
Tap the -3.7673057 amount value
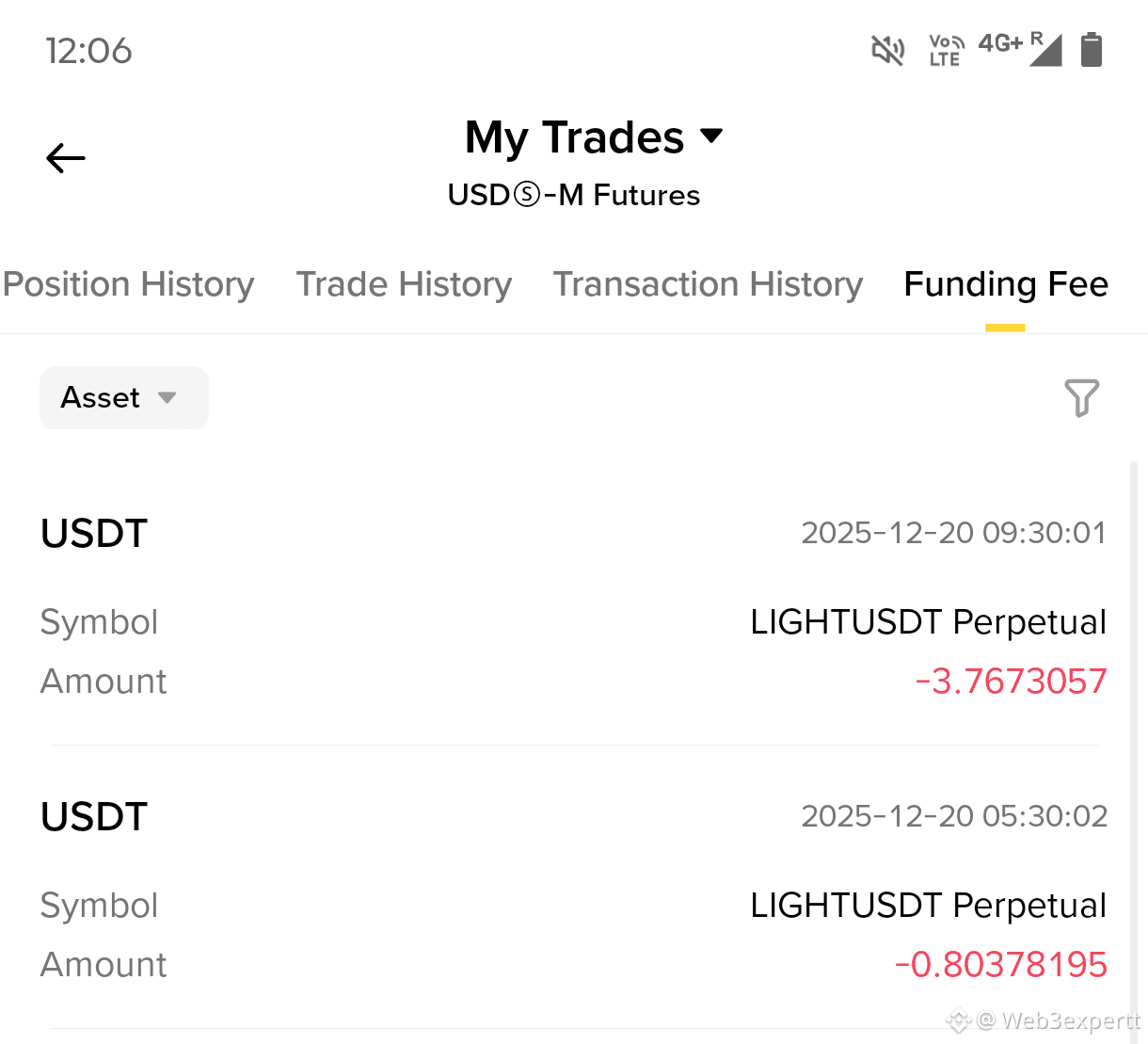tap(1011, 682)
